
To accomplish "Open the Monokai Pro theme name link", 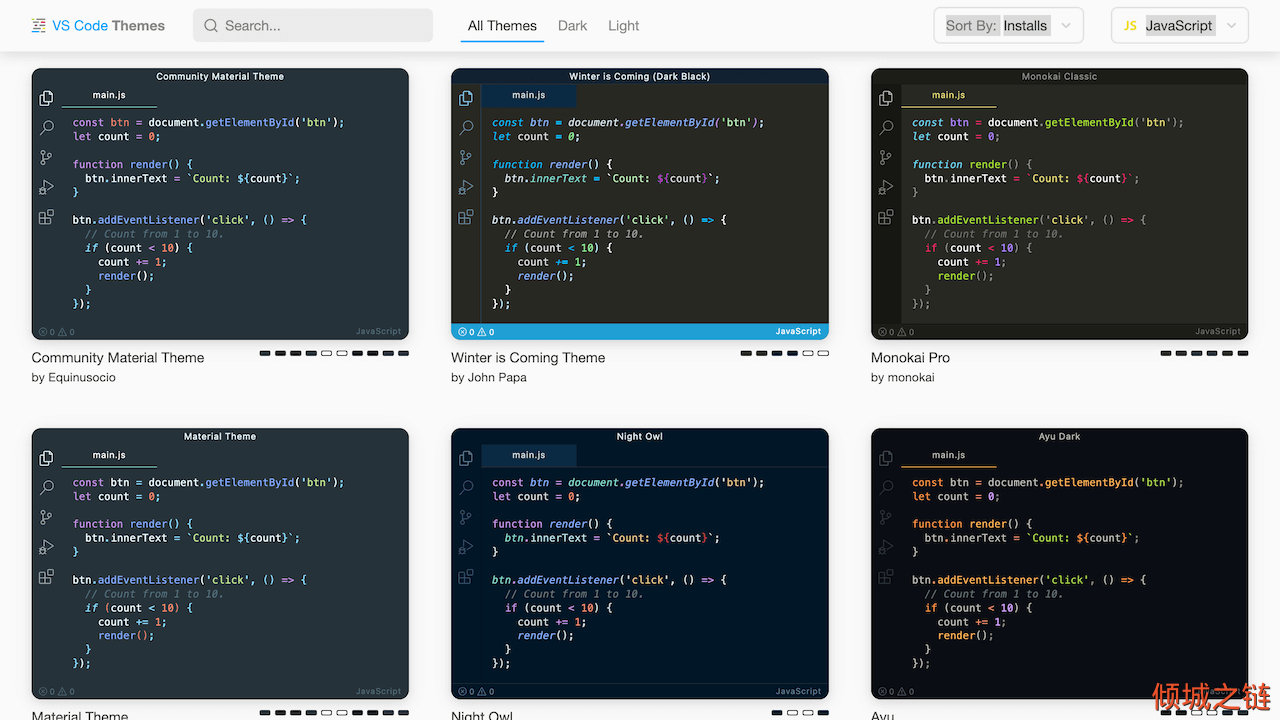I will click(x=910, y=358).
